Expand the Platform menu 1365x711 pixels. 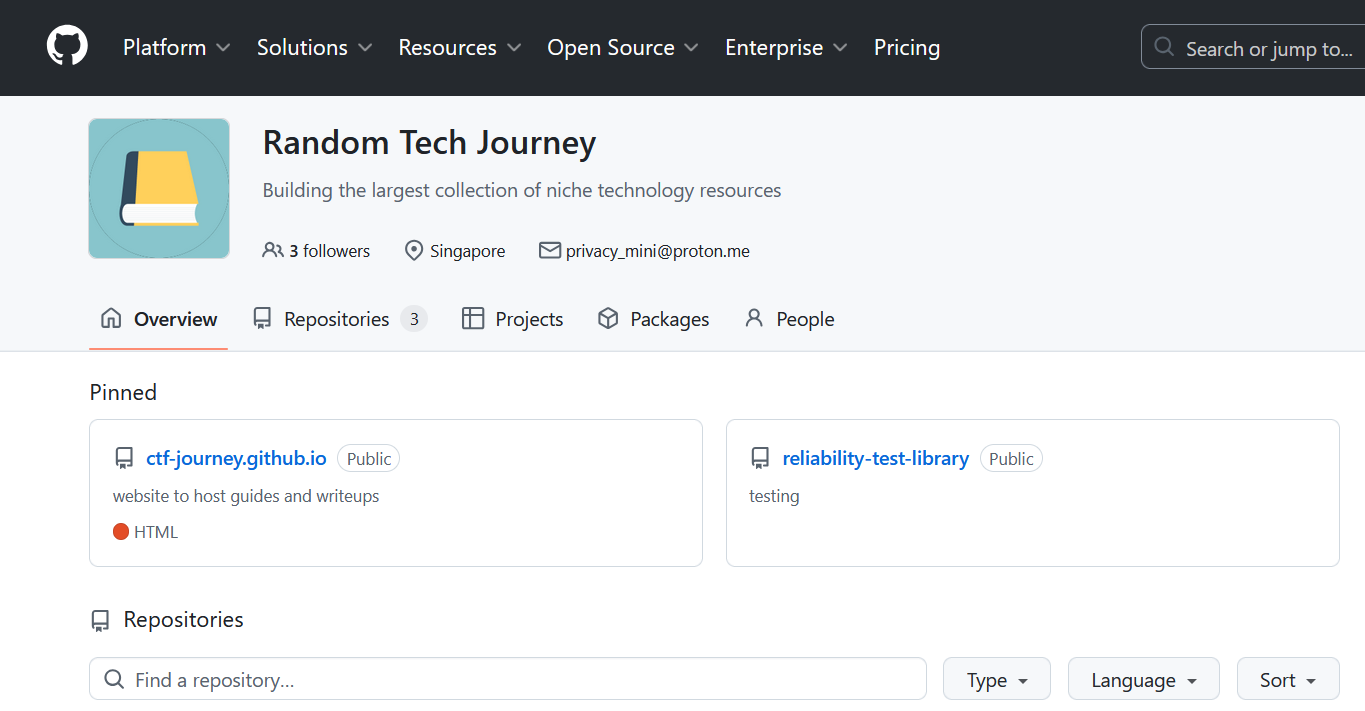(x=176, y=47)
